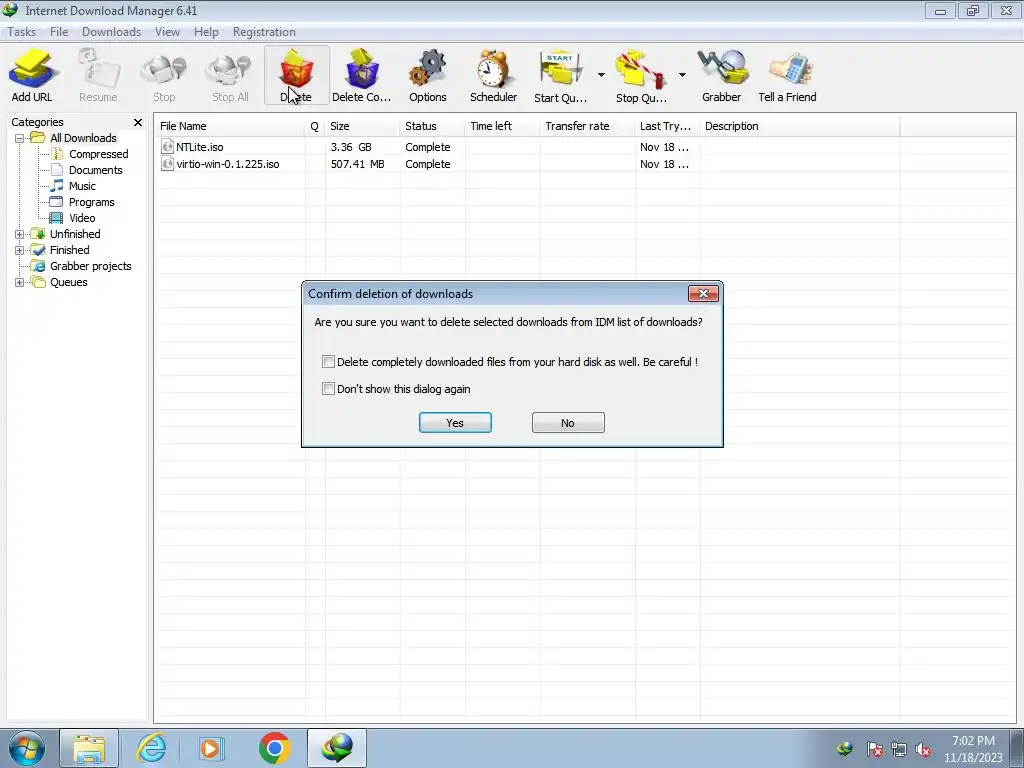Click the muted volume tray icon
Image resolution: width=1024 pixels, height=768 pixels.
tap(923, 749)
